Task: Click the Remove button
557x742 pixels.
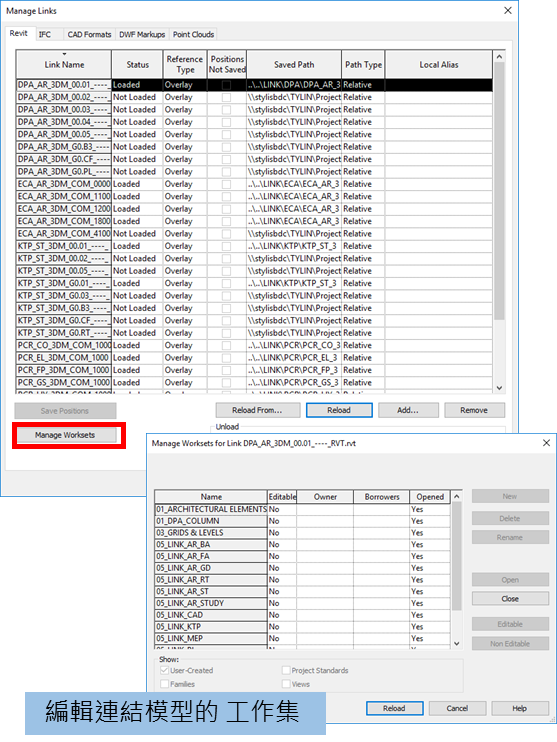Action: 474,410
